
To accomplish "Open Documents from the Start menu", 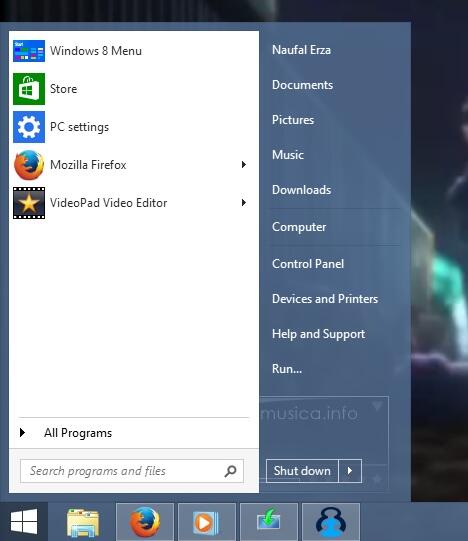I will coord(302,85).
